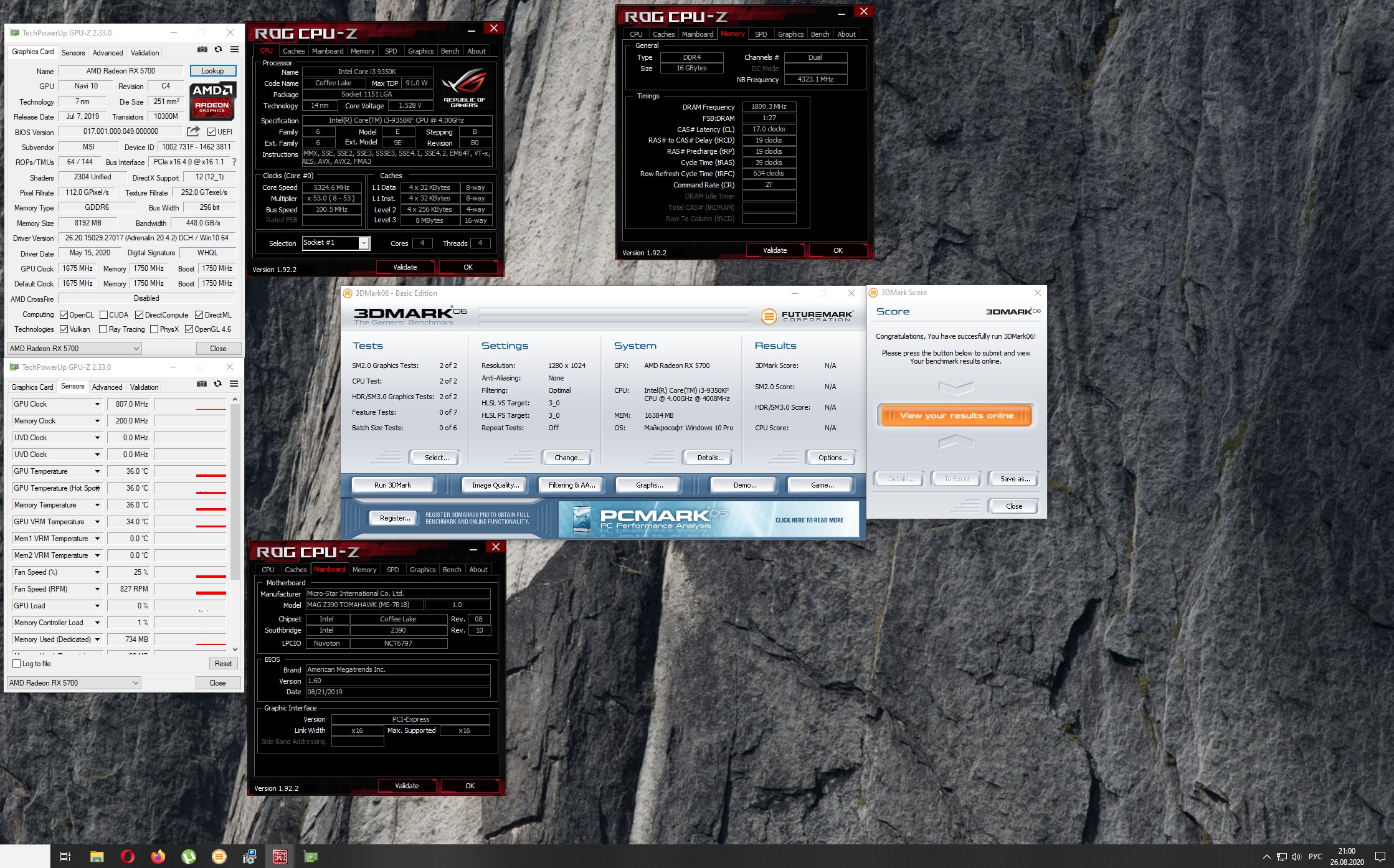Open Validation tab in top GPU-Z window

(x=145, y=52)
